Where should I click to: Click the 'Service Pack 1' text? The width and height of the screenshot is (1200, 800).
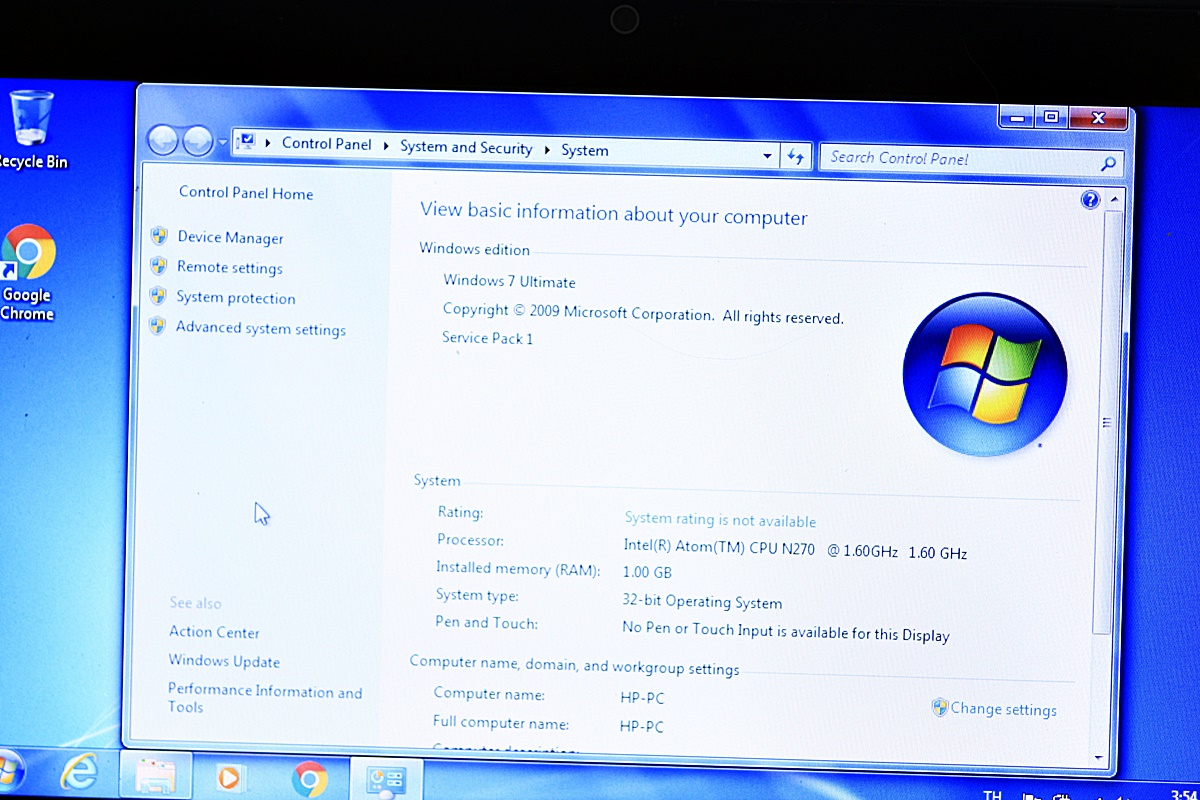(x=487, y=338)
